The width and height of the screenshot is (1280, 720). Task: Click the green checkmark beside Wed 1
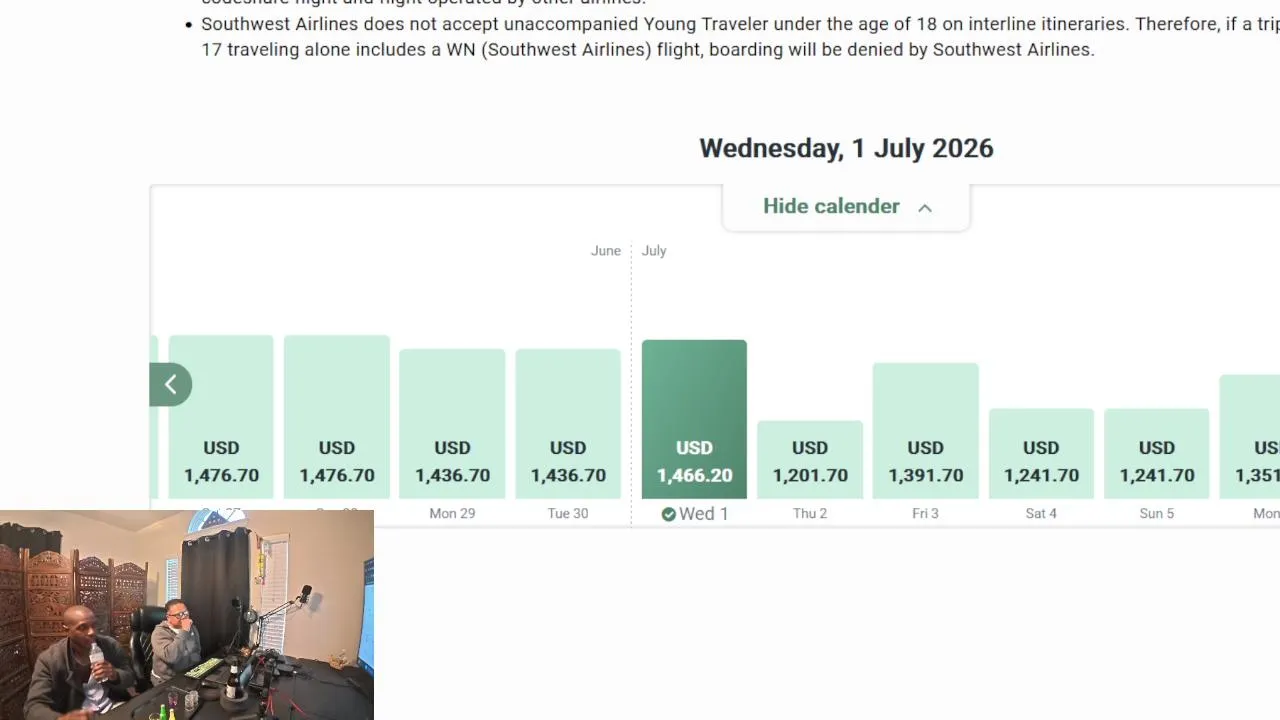click(x=669, y=514)
